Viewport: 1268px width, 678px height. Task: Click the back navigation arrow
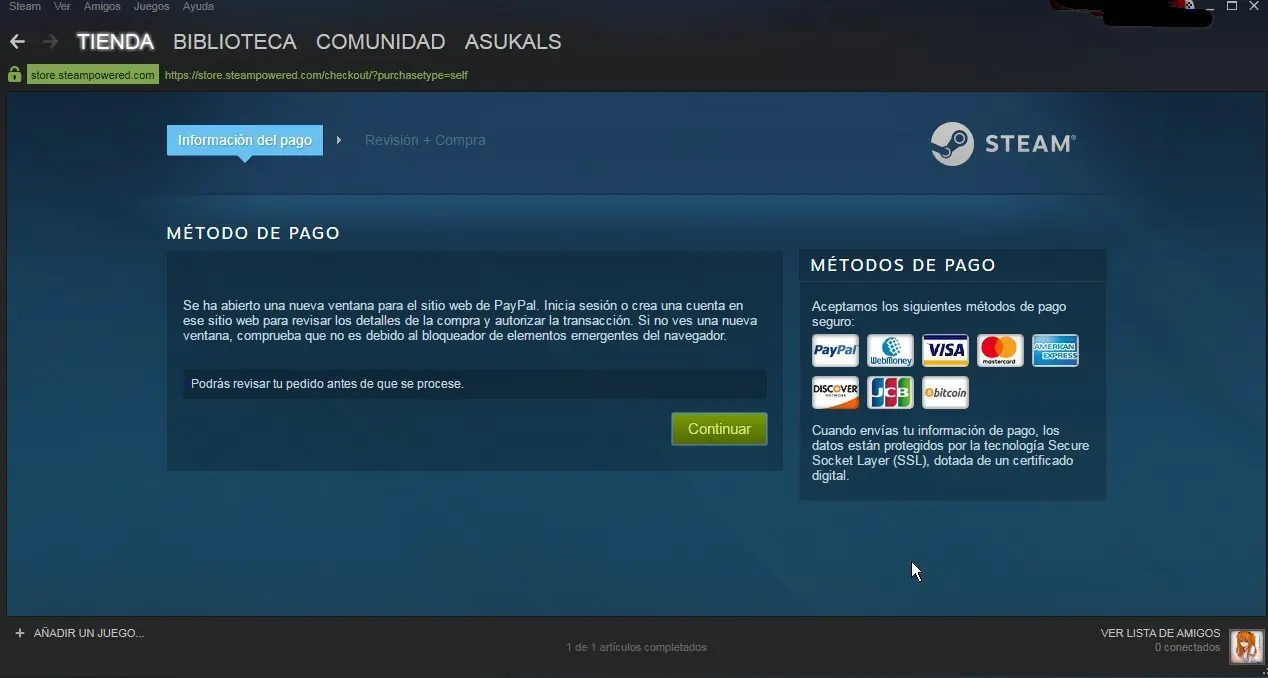16,41
